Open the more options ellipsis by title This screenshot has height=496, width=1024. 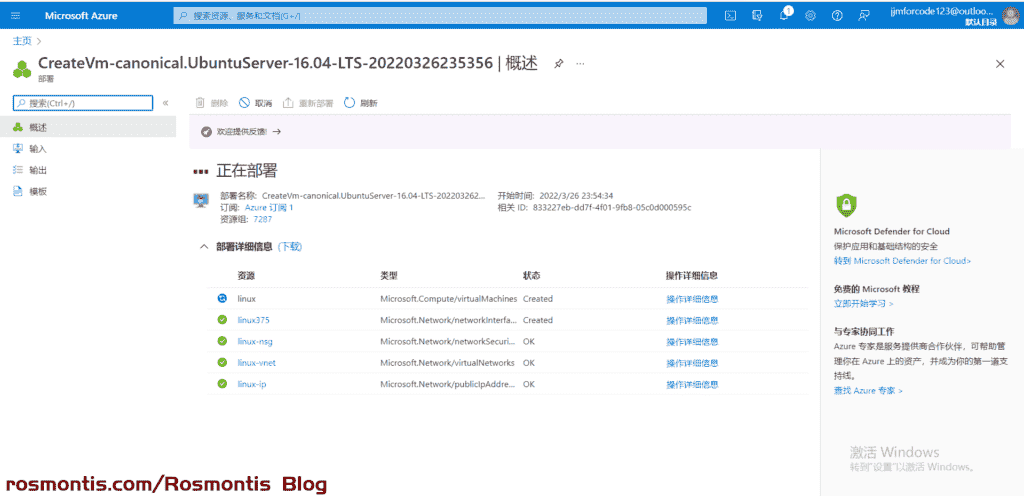[580, 63]
